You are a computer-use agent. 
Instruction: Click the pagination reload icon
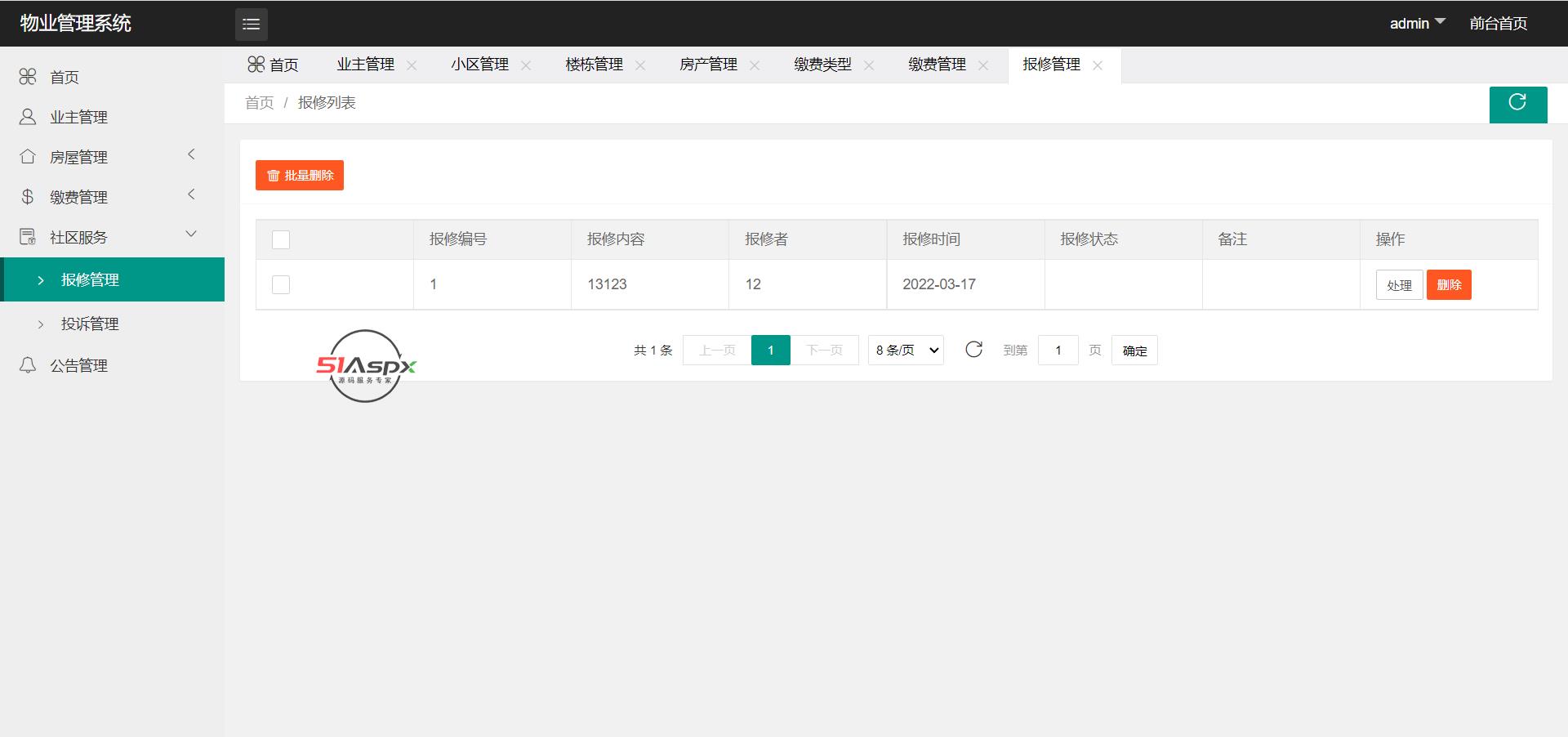[x=973, y=350]
